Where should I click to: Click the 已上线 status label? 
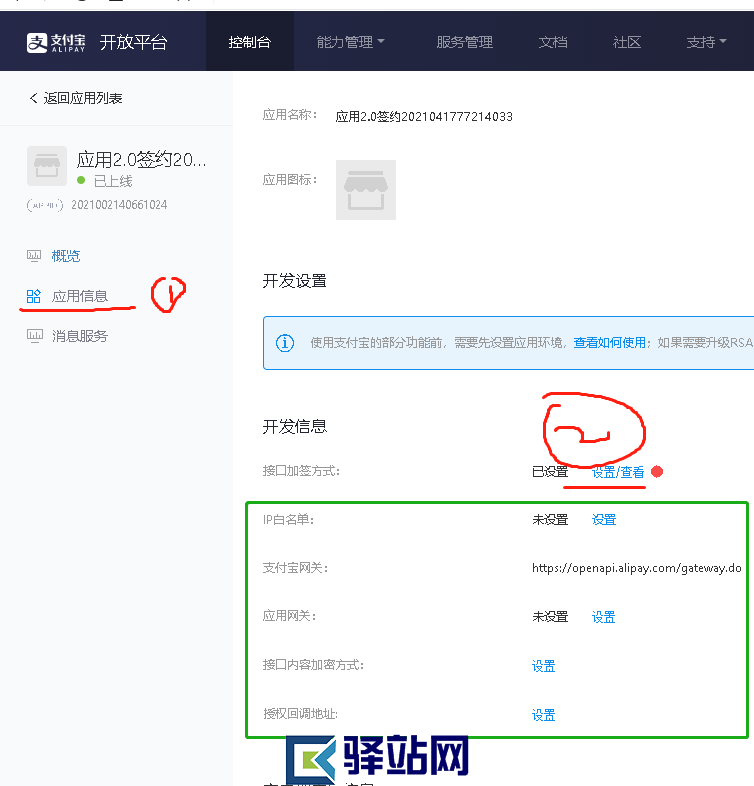113,181
